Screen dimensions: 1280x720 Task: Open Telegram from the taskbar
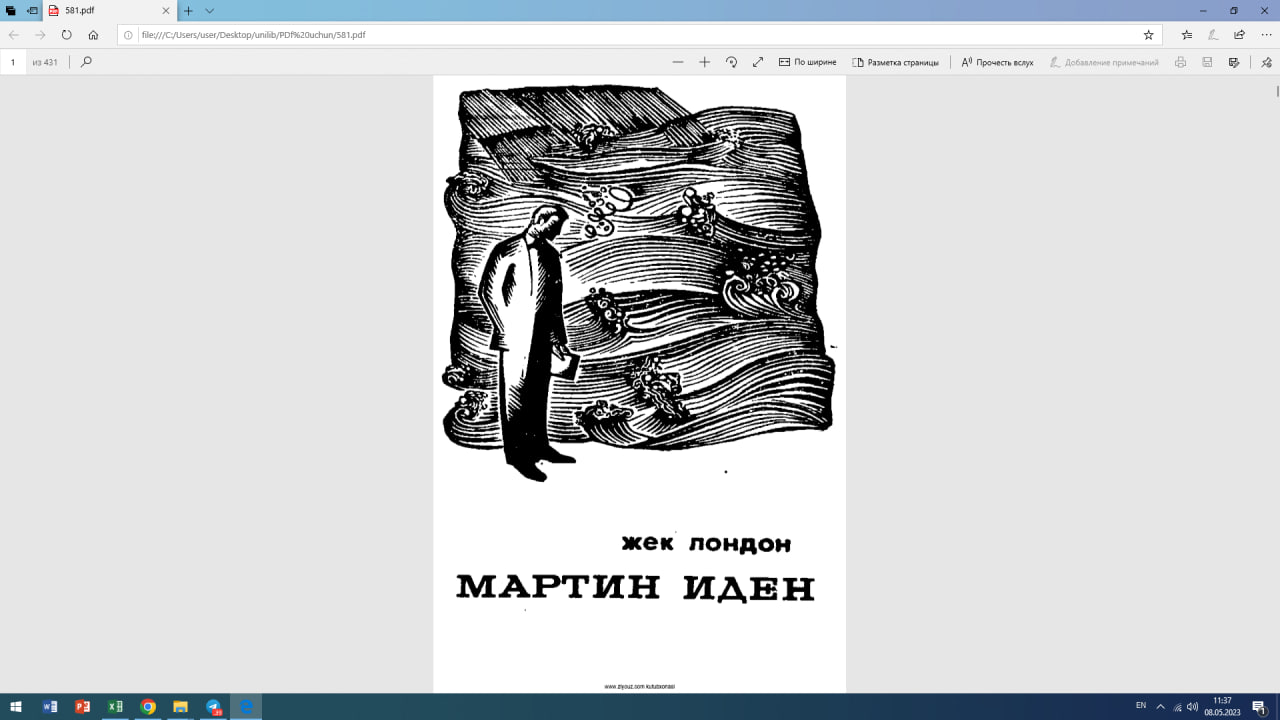click(214, 707)
